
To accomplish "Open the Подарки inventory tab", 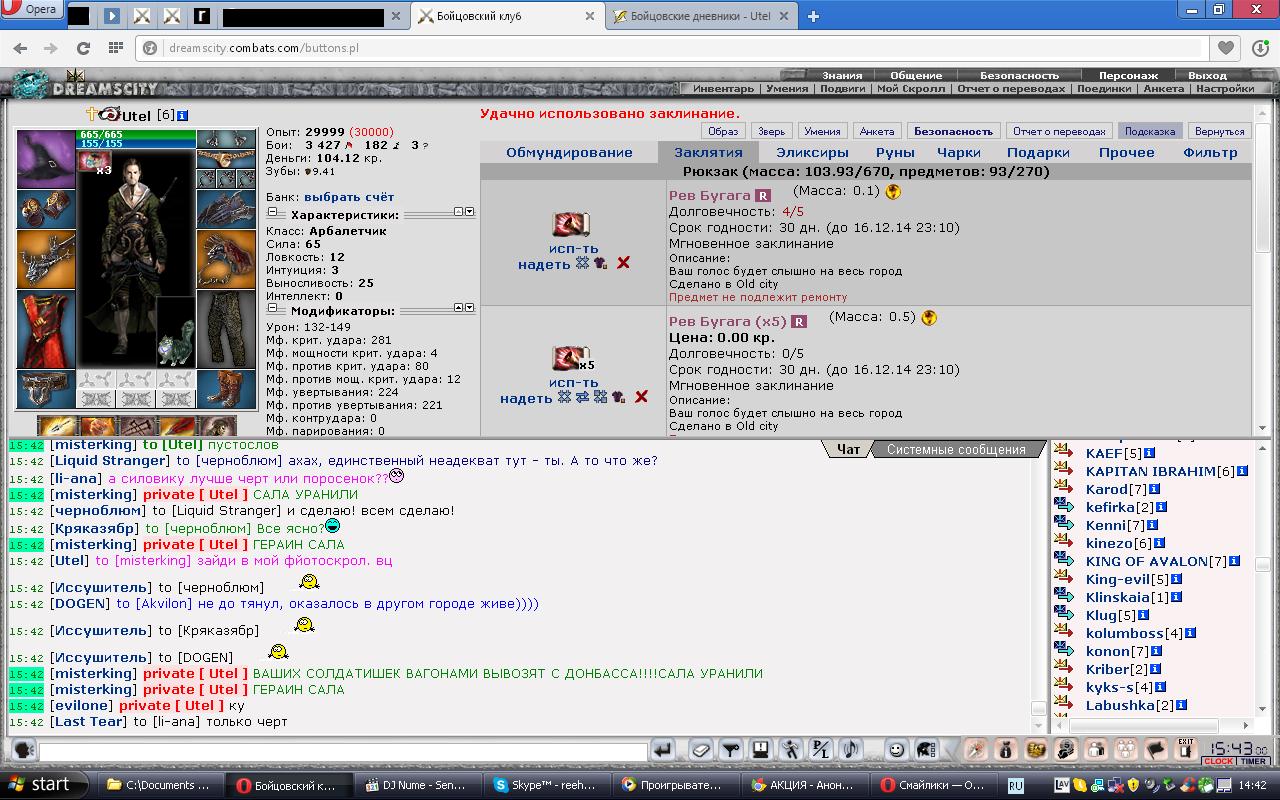I will 1038,152.
